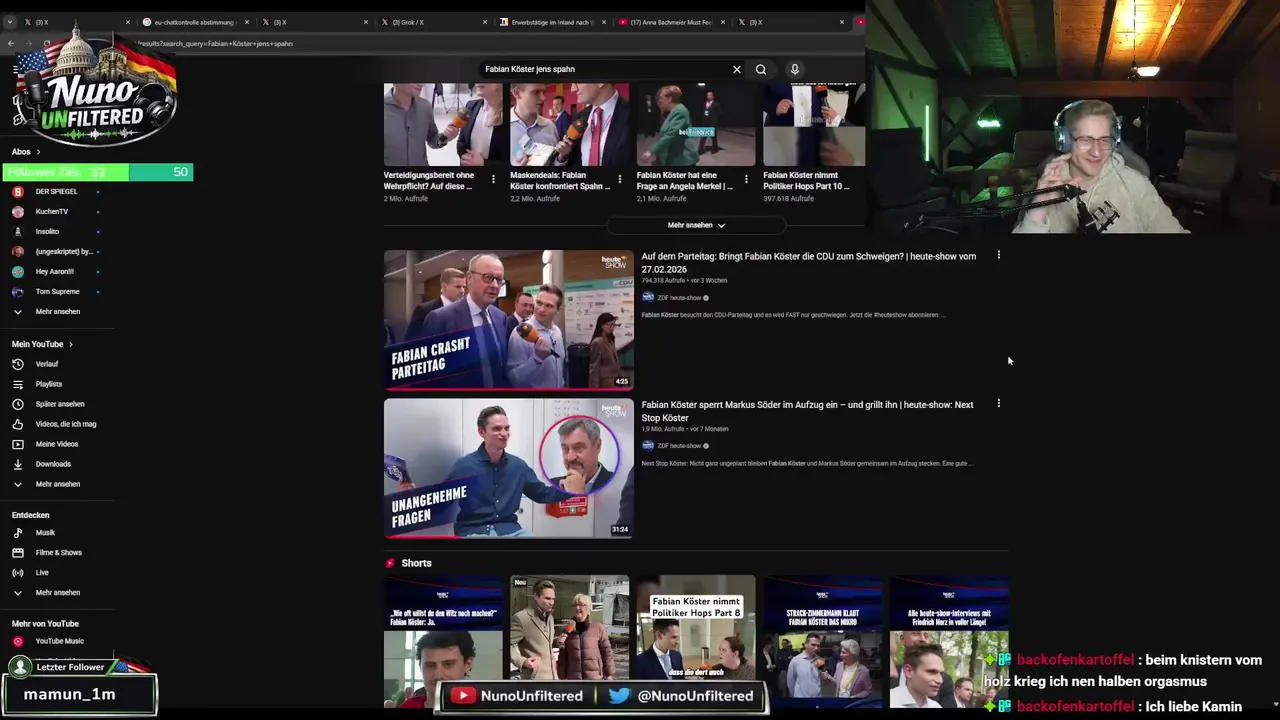The height and width of the screenshot is (720, 1280).
Task: Open options menu for the Wehrpflicht shelf video
Action: point(493,179)
